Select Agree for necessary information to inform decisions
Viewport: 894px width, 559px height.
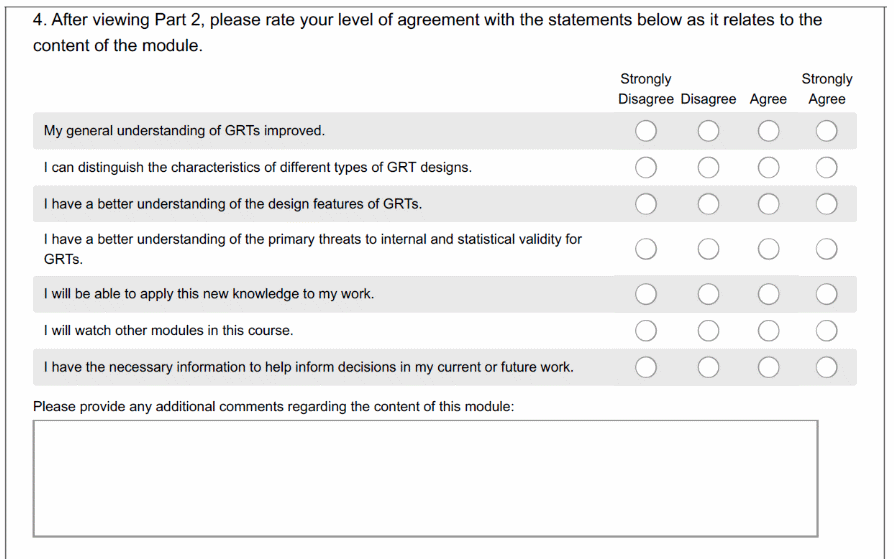pos(768,367)
